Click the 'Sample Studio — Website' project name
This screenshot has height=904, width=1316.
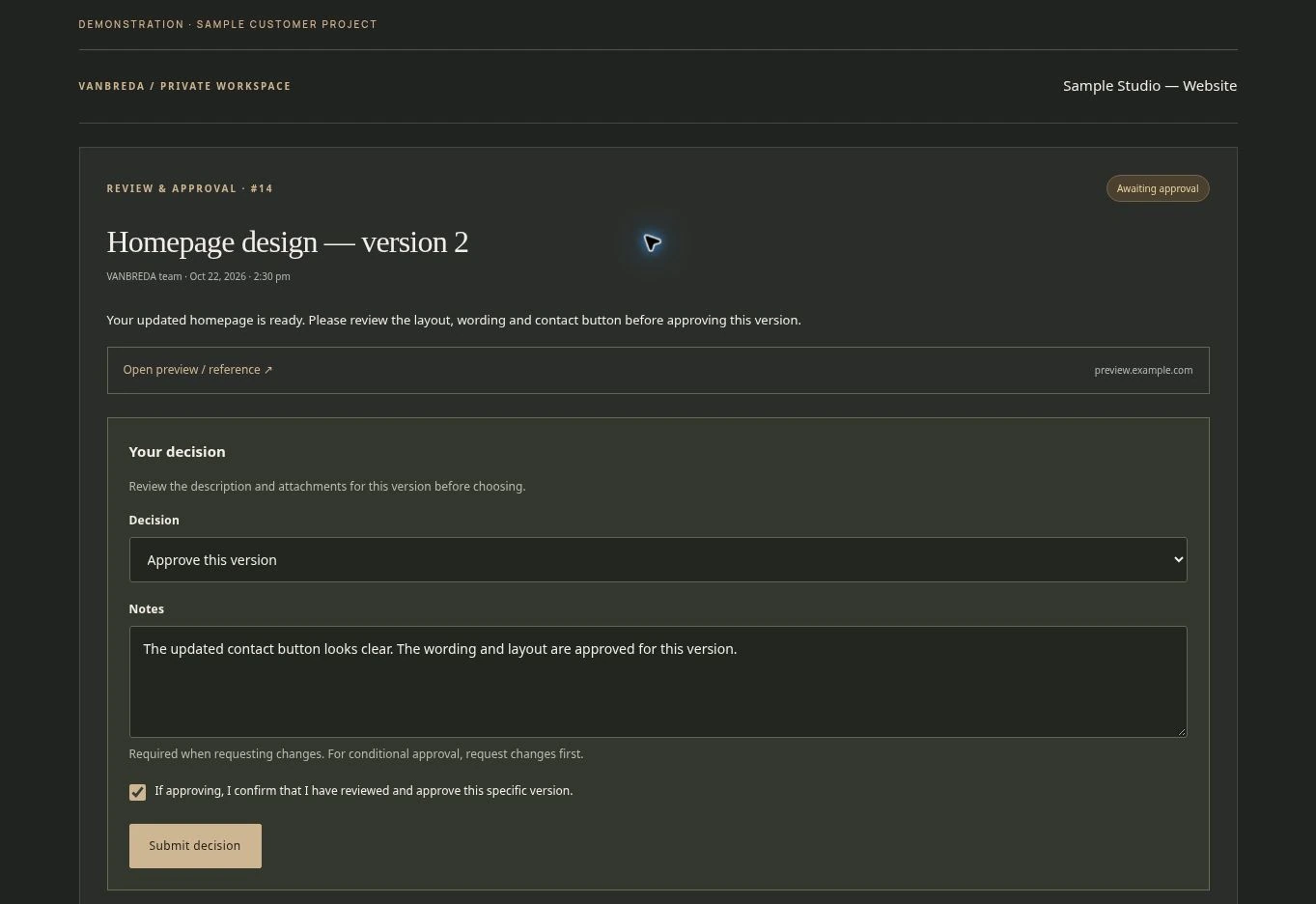coord(1150,86)
